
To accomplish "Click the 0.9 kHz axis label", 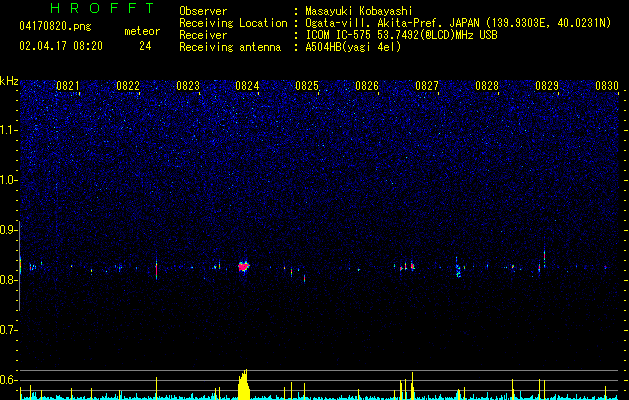I will coord(9,230).
